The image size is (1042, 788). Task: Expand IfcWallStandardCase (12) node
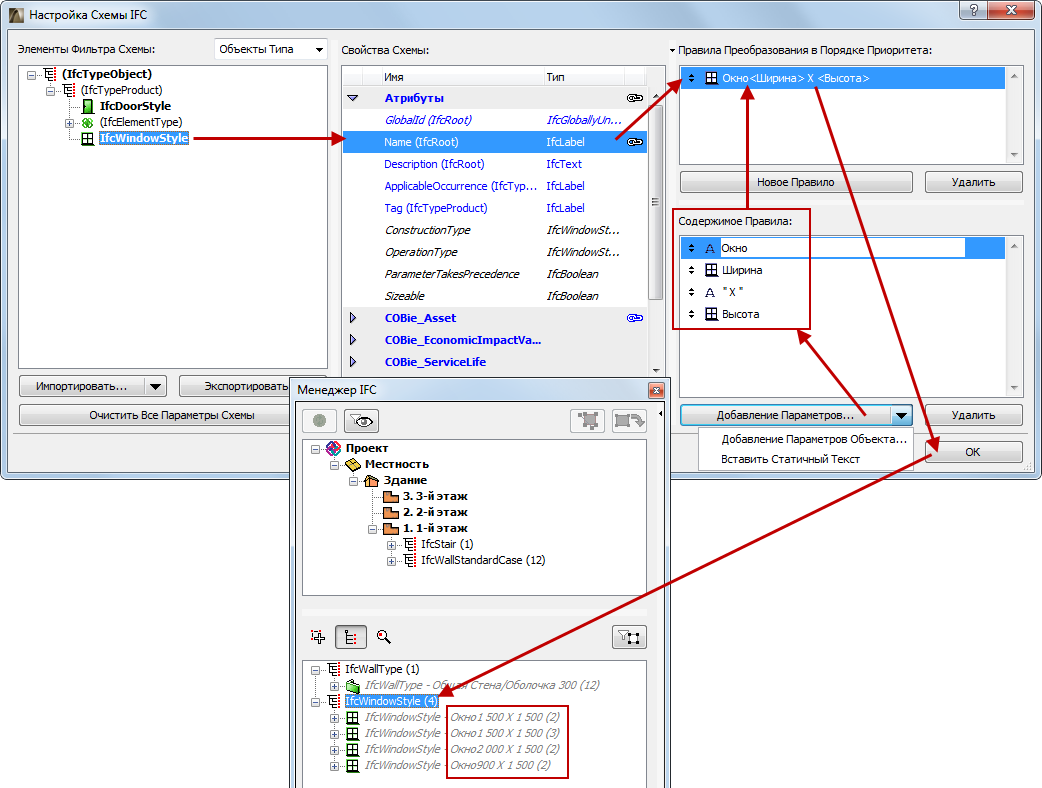click(x=391, y=561)
